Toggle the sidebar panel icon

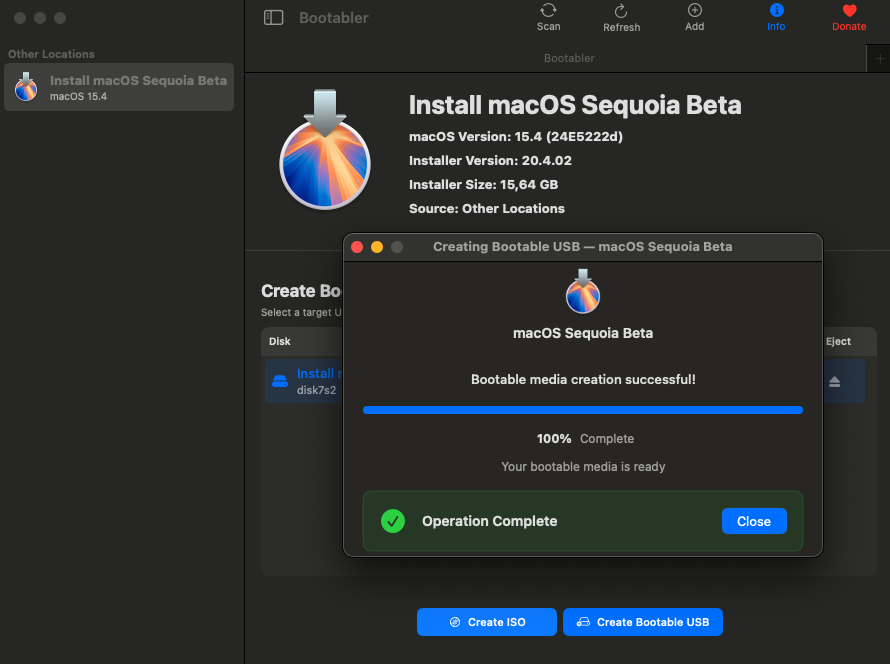coord(274,18)
